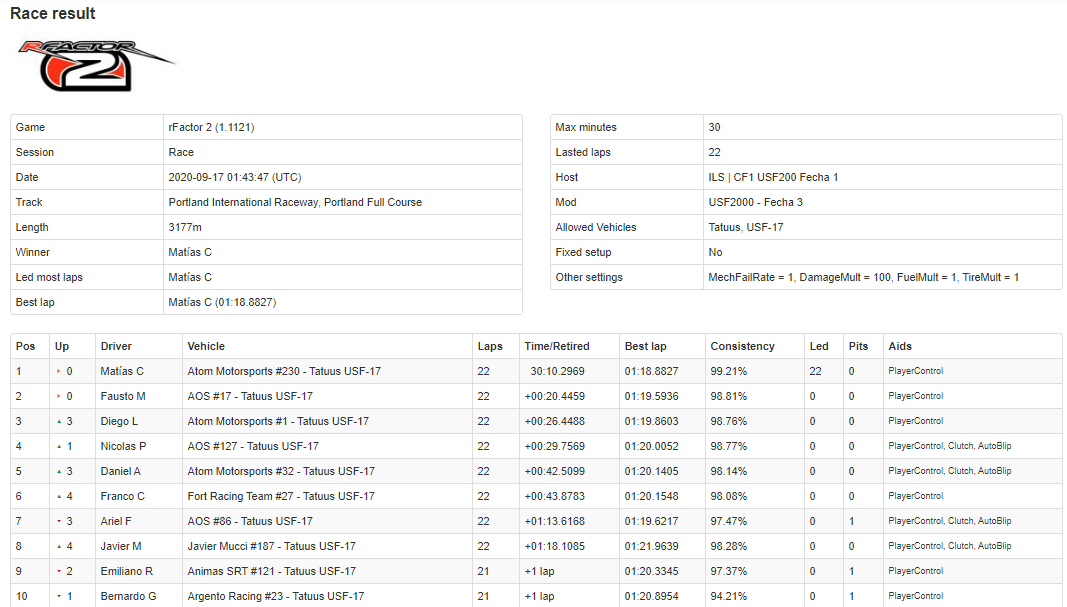1067x607 pixels.
Task: Click the gap +00:20.4459
Action: tap(555, 396)
